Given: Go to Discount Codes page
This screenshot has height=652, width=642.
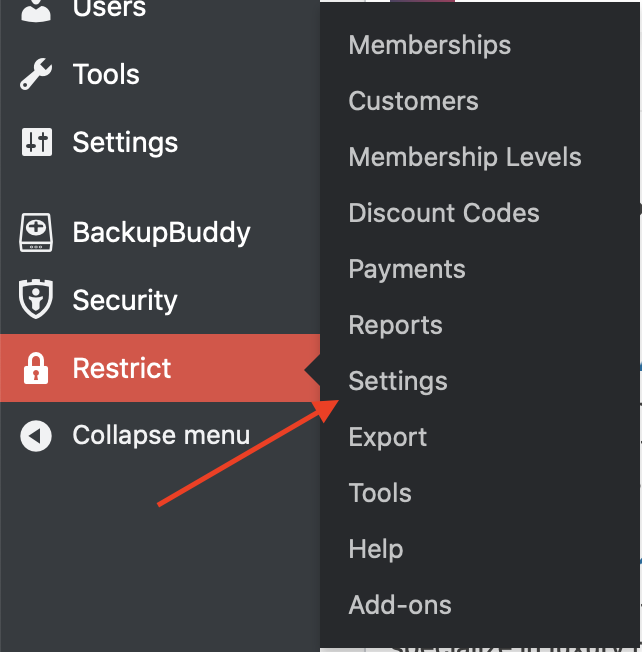Looking at the screenshot, I should [x=444, y=213].
